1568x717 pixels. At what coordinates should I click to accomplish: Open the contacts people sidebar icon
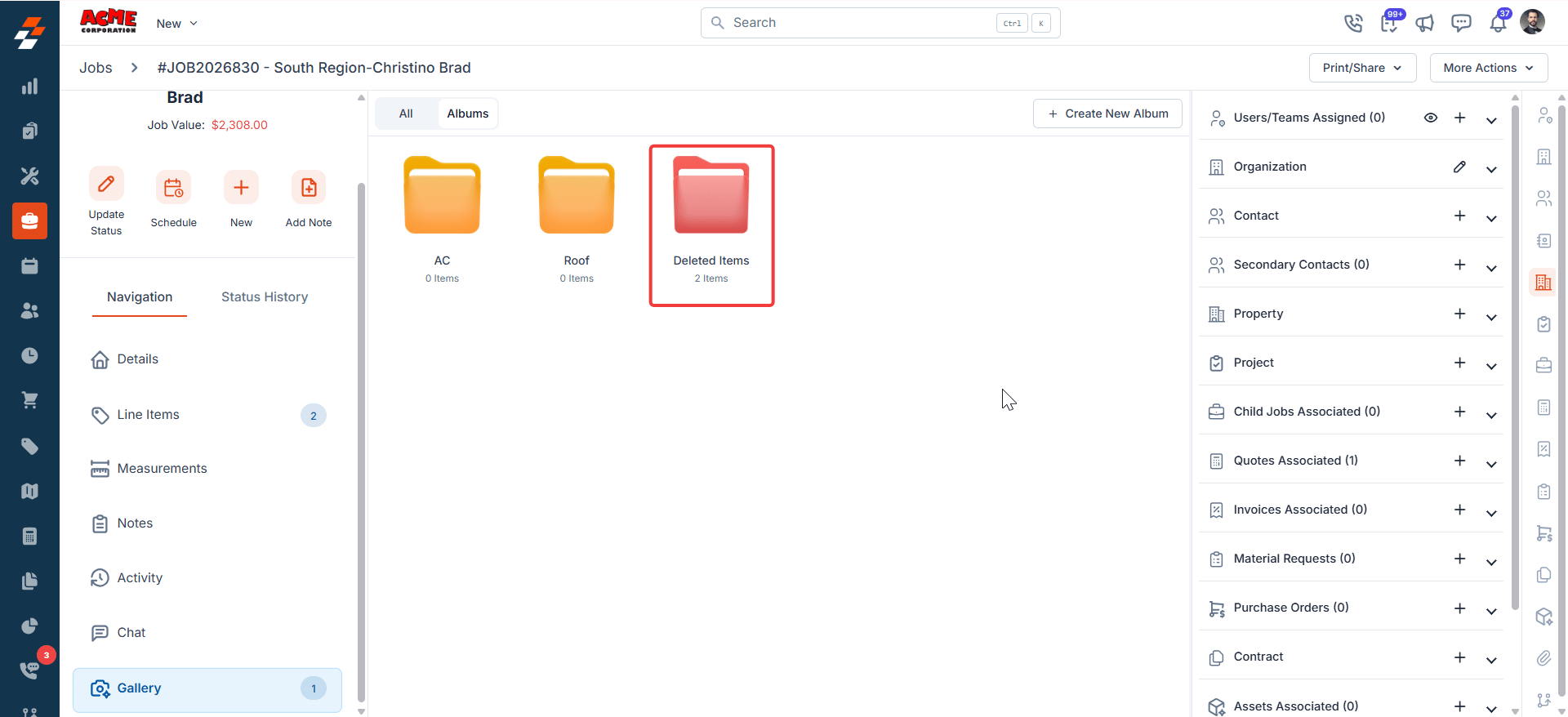pos(29,310)
